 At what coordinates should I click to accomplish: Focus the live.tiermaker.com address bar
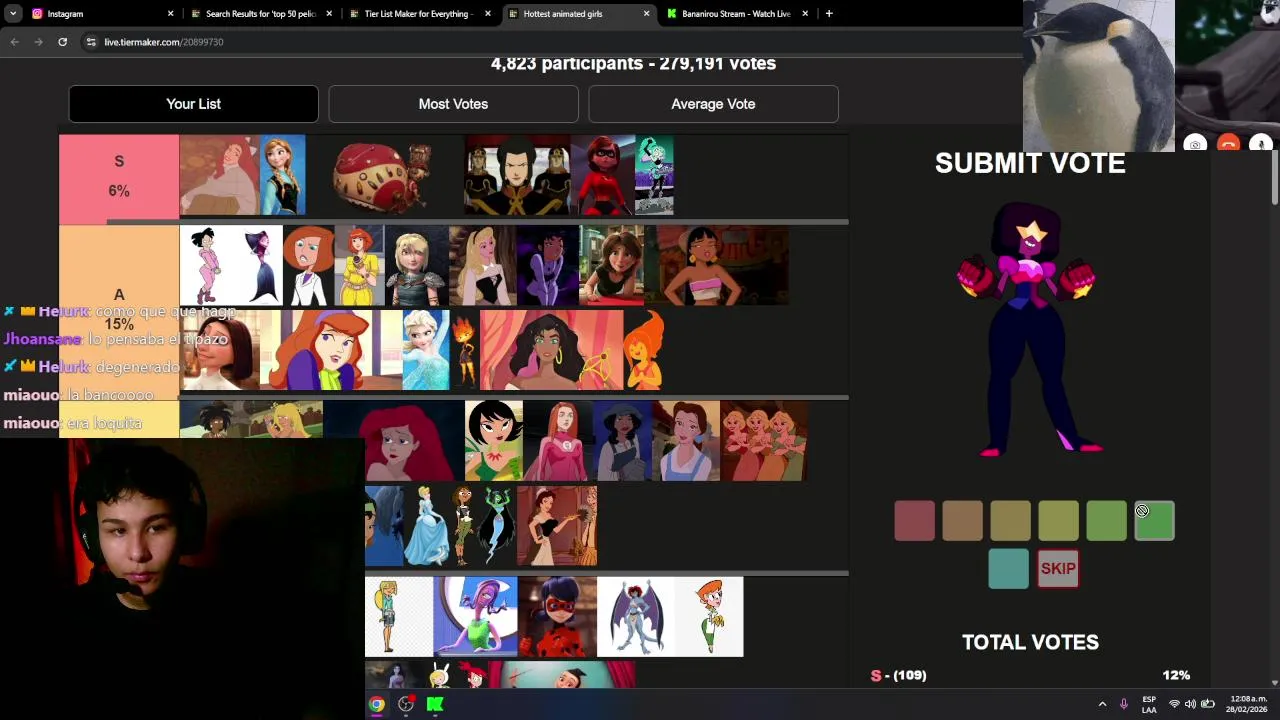point(550,42)
